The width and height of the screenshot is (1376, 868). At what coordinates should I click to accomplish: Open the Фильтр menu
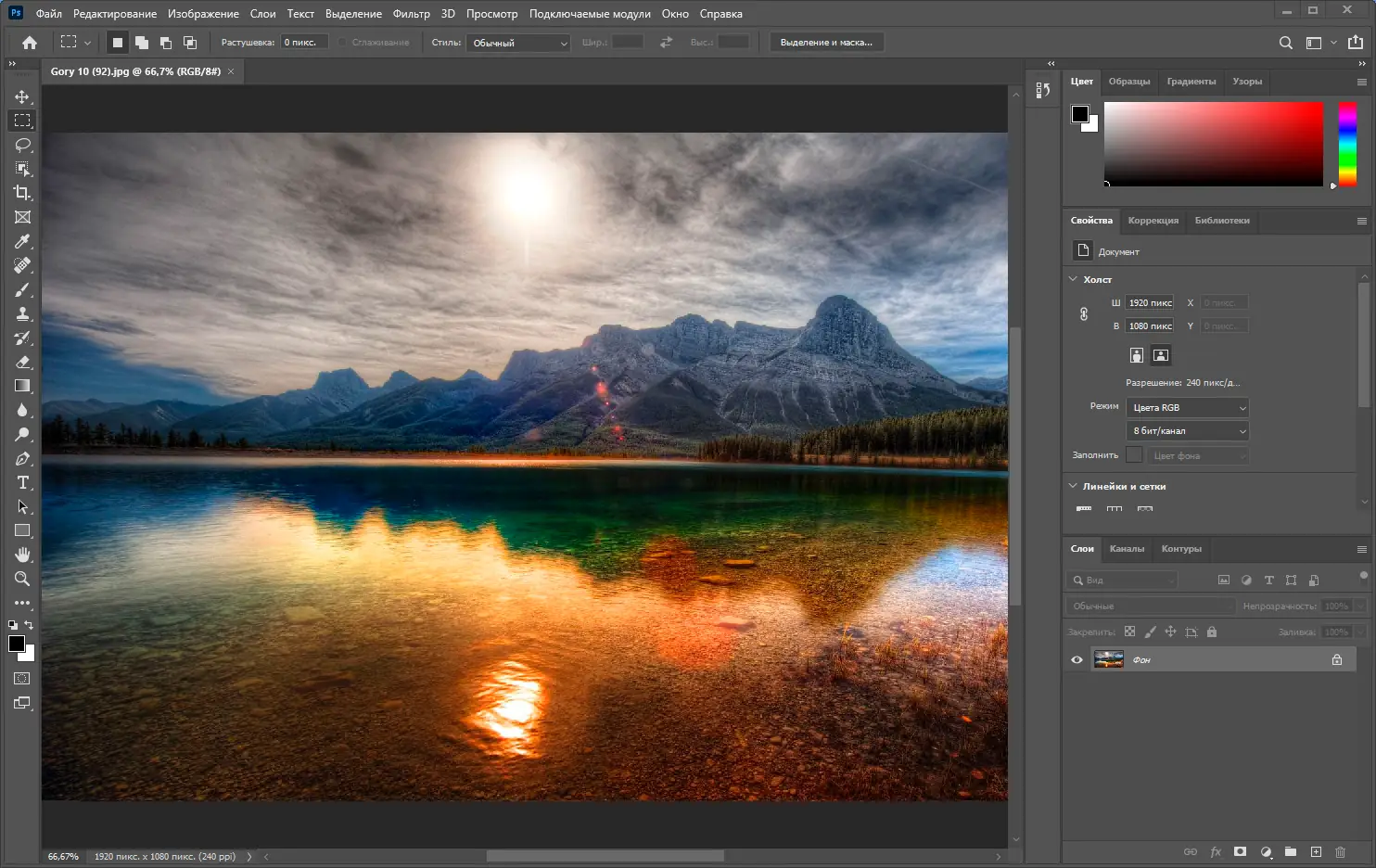click(x=412, y=13)
